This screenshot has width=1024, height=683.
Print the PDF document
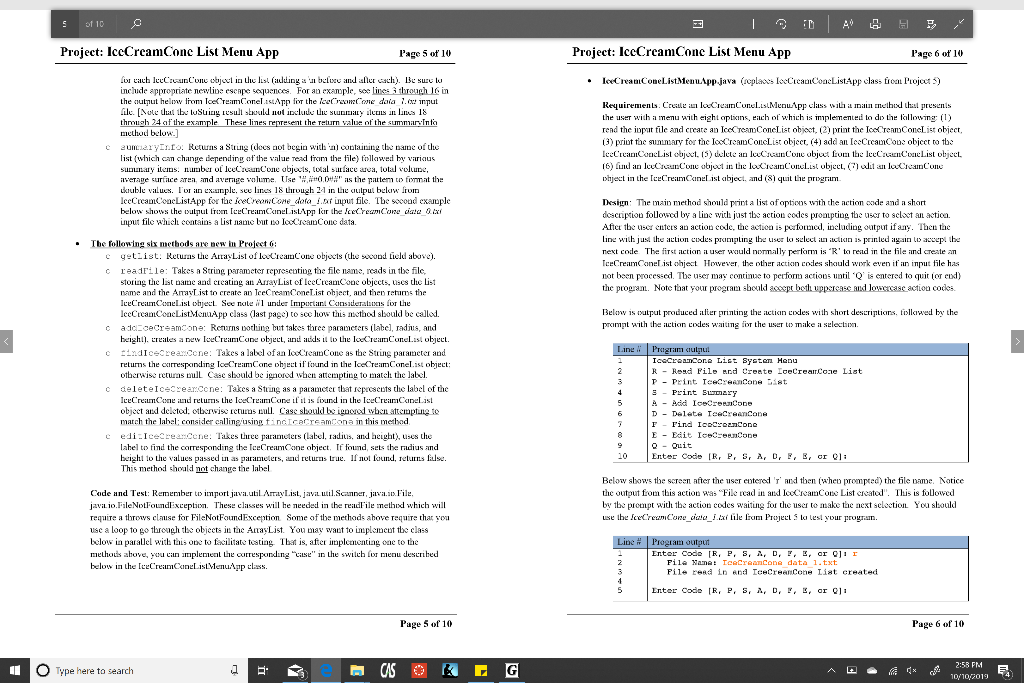click(875, 24)
